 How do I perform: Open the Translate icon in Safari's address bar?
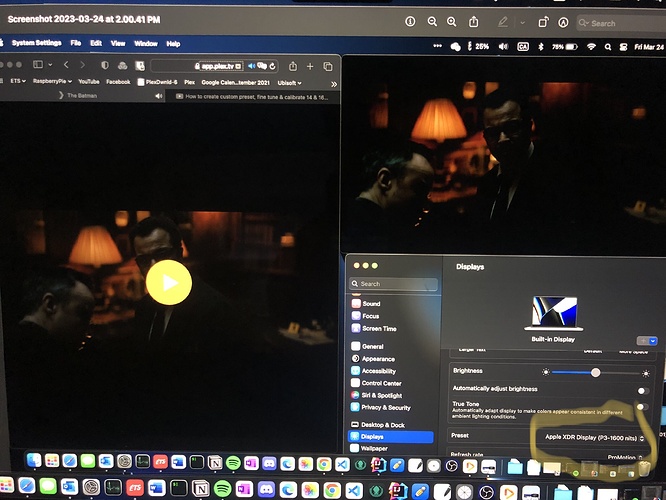coord(262,66)
